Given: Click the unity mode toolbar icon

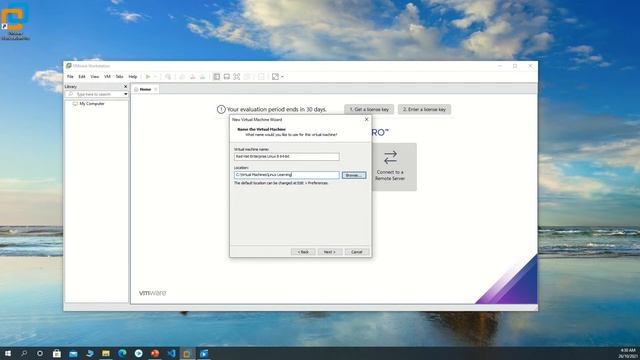Looking at the screenshot, I should tap(247, 77).
